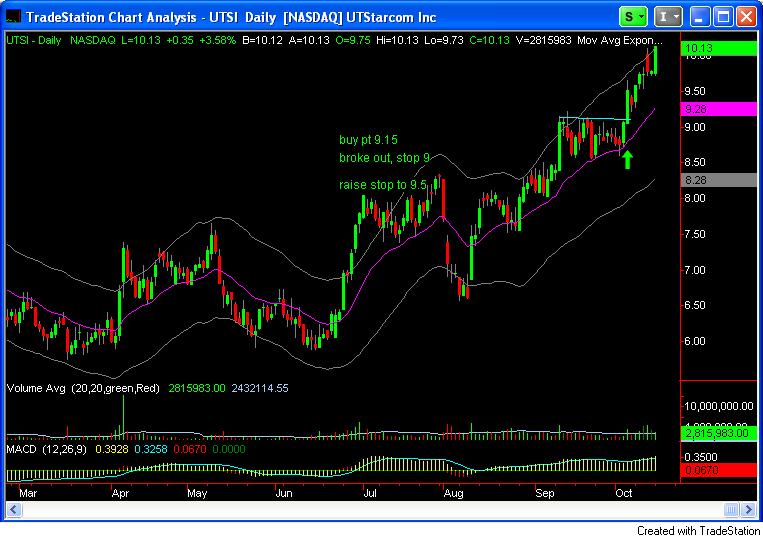
Task: Click the scrollbar thumb at bottom right
Action: click(731, 510)
